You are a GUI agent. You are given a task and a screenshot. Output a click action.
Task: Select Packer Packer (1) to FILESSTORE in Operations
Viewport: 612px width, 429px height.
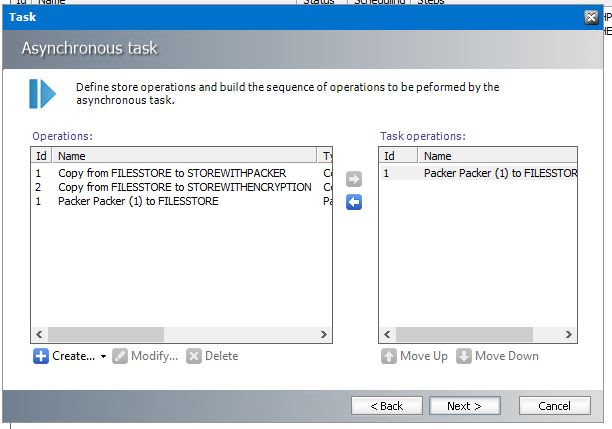(181, 201)
